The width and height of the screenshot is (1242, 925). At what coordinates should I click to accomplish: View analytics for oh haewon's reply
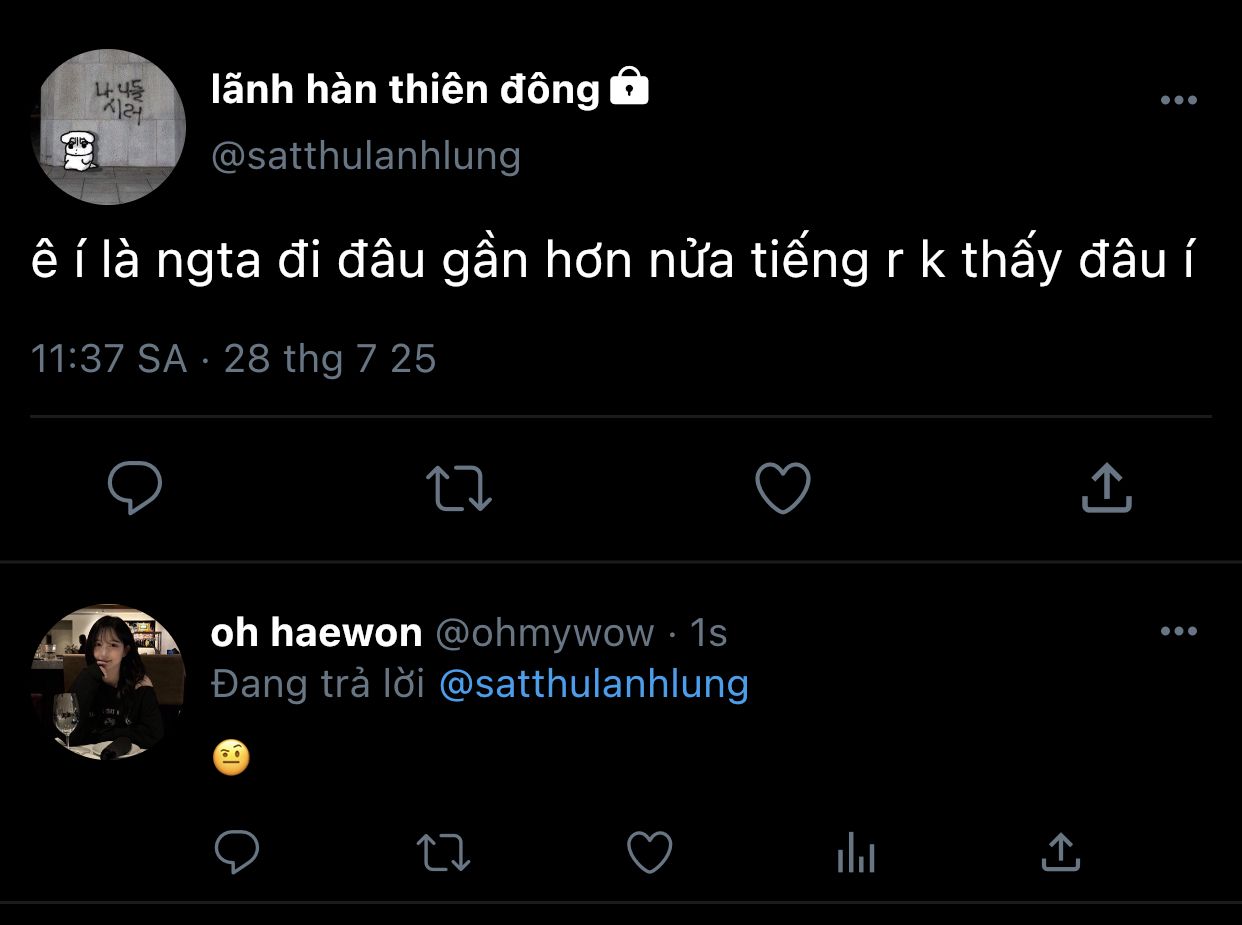tap(855, 853)
